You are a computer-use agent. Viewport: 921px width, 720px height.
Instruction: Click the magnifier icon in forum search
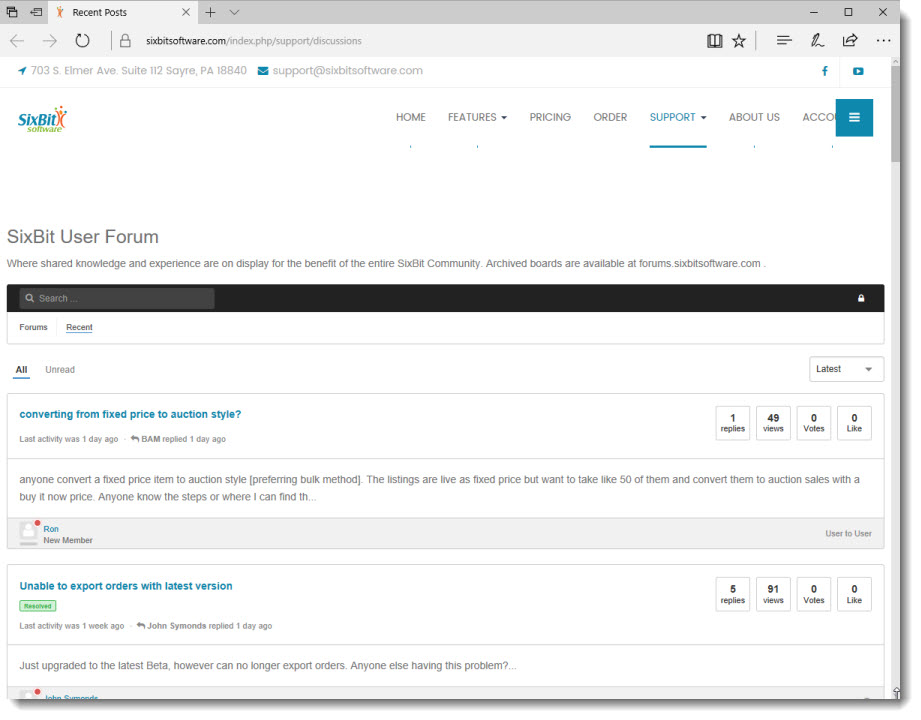click(29, 298)
